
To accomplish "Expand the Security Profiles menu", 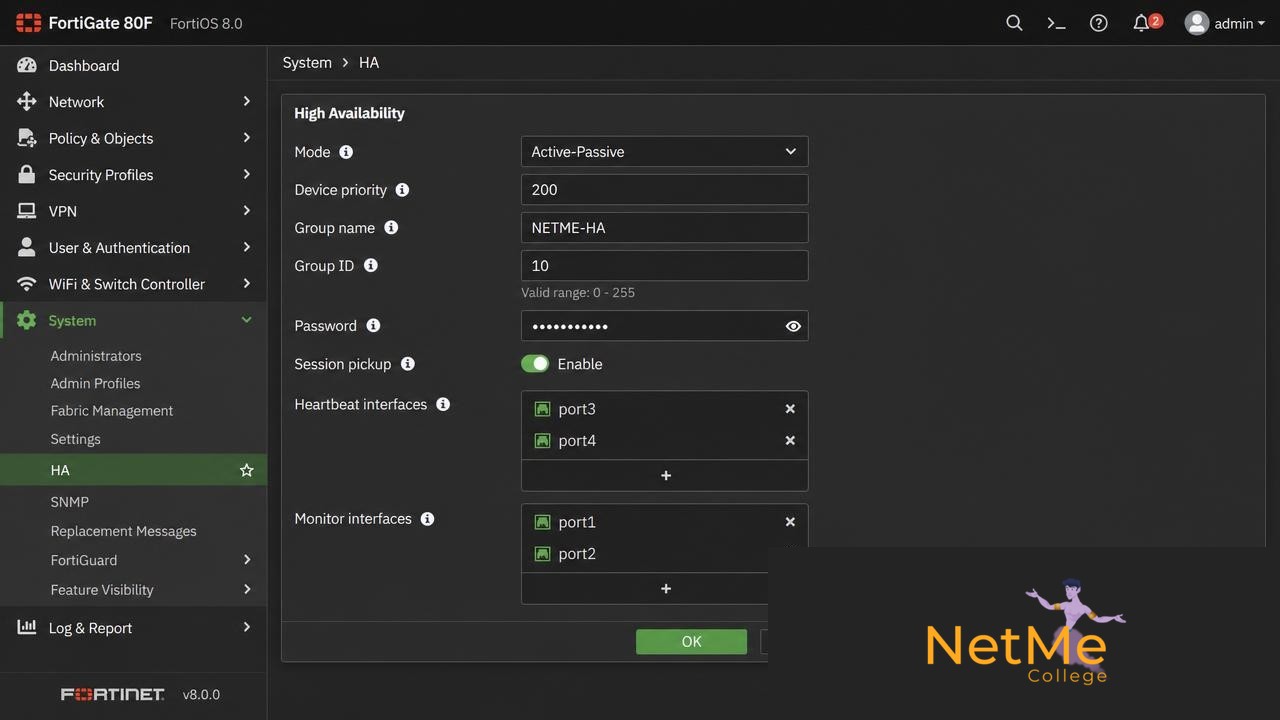I will (x=133, y=175).
